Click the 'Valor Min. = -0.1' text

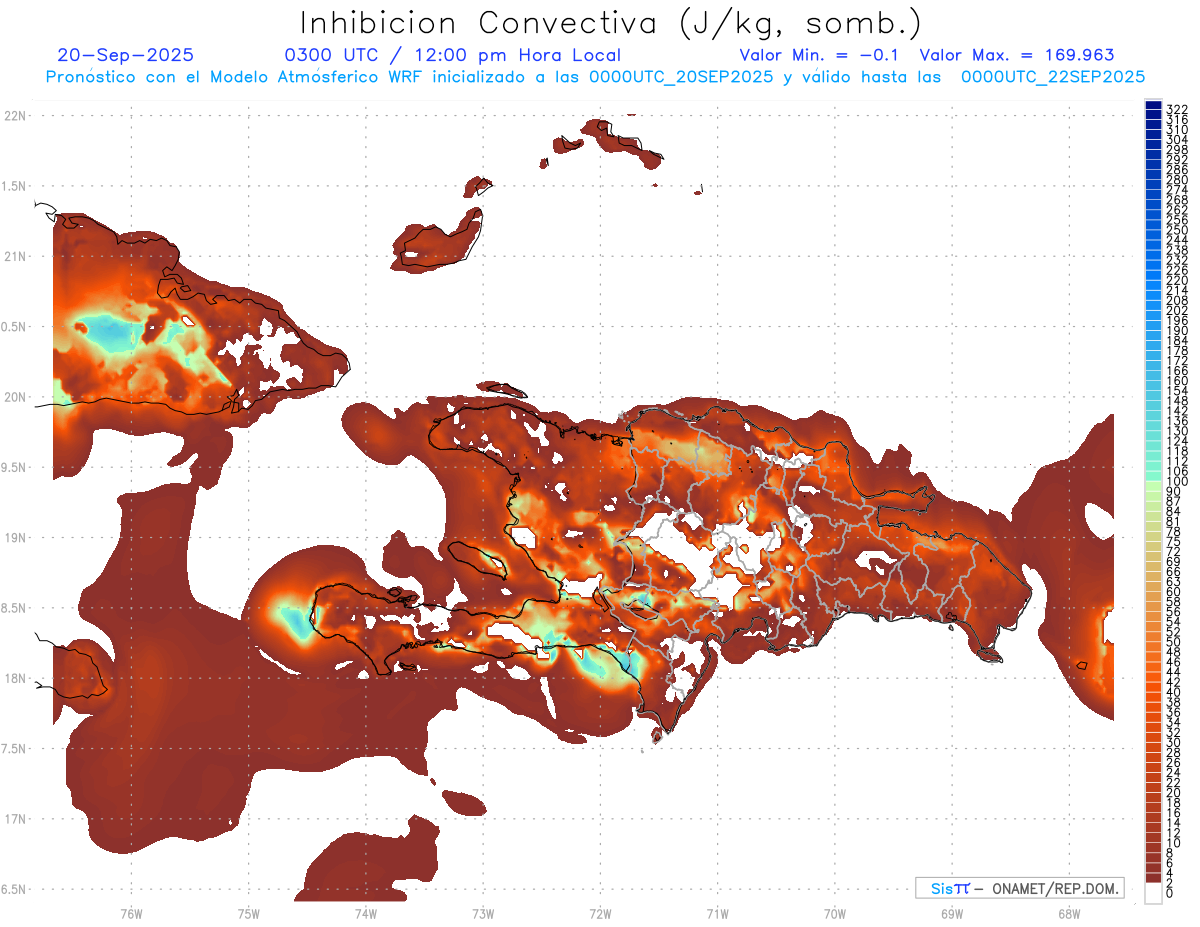pyautogui.click(x=821, y=55)
